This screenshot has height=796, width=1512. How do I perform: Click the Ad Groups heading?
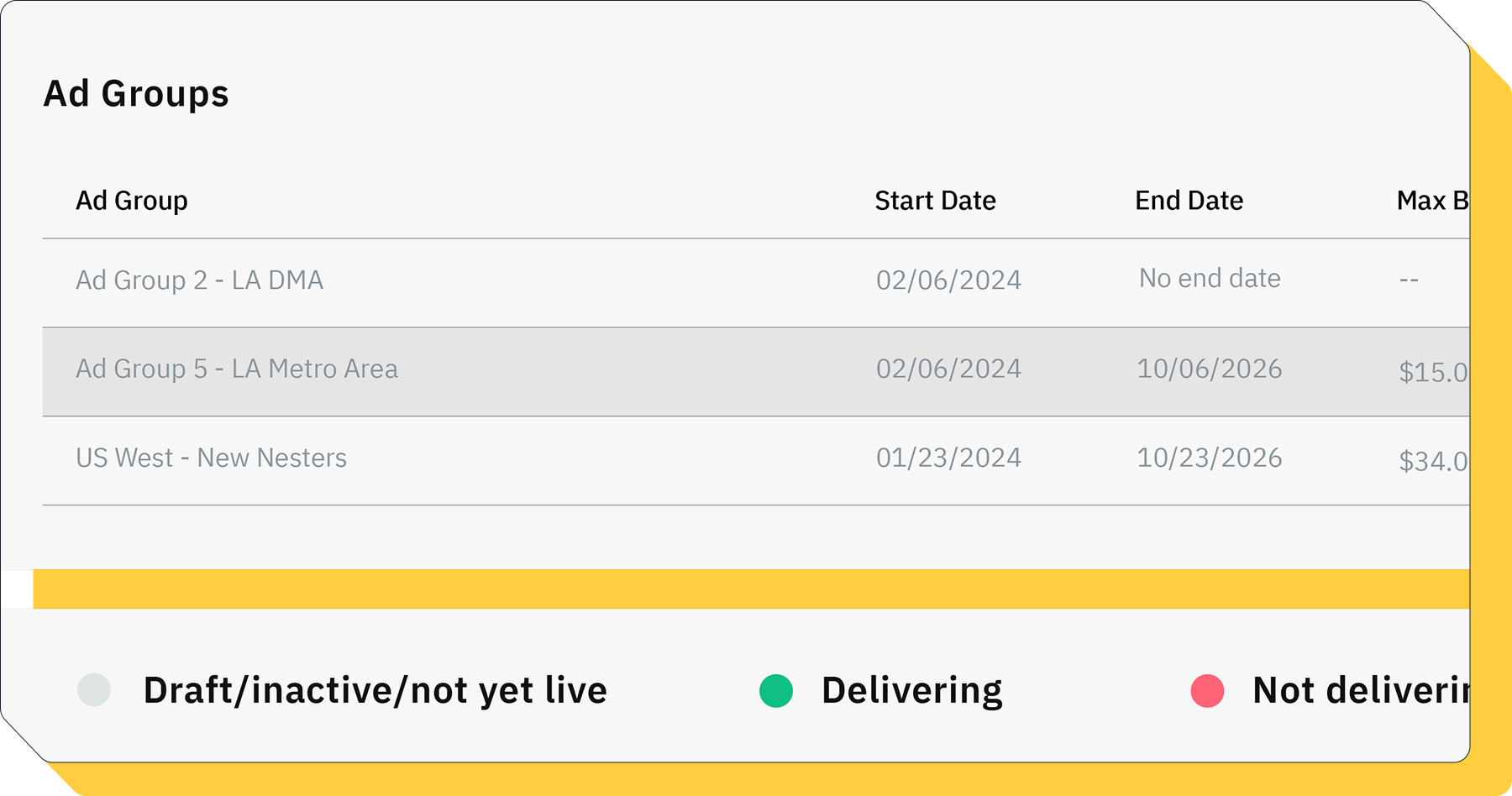tap(136, 93)
